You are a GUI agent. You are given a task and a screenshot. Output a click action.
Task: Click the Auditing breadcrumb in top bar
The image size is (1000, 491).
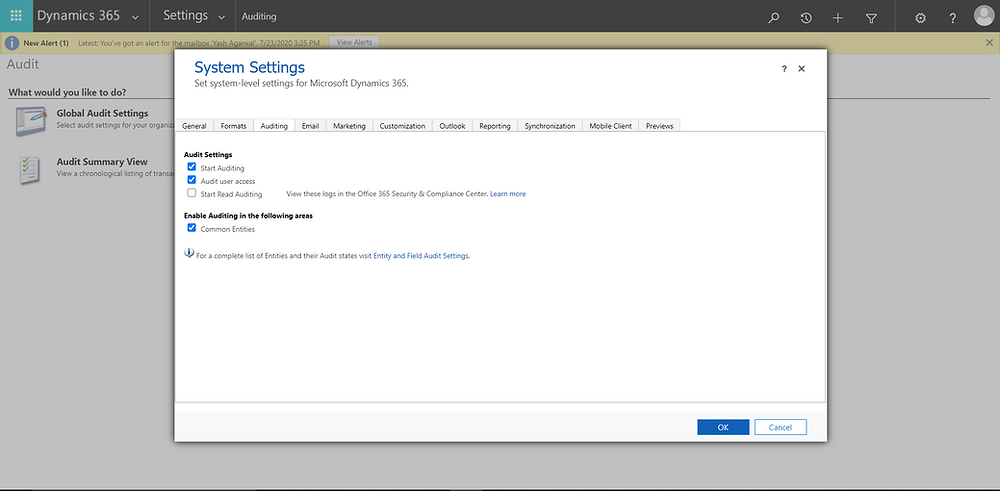click(259, 17)
